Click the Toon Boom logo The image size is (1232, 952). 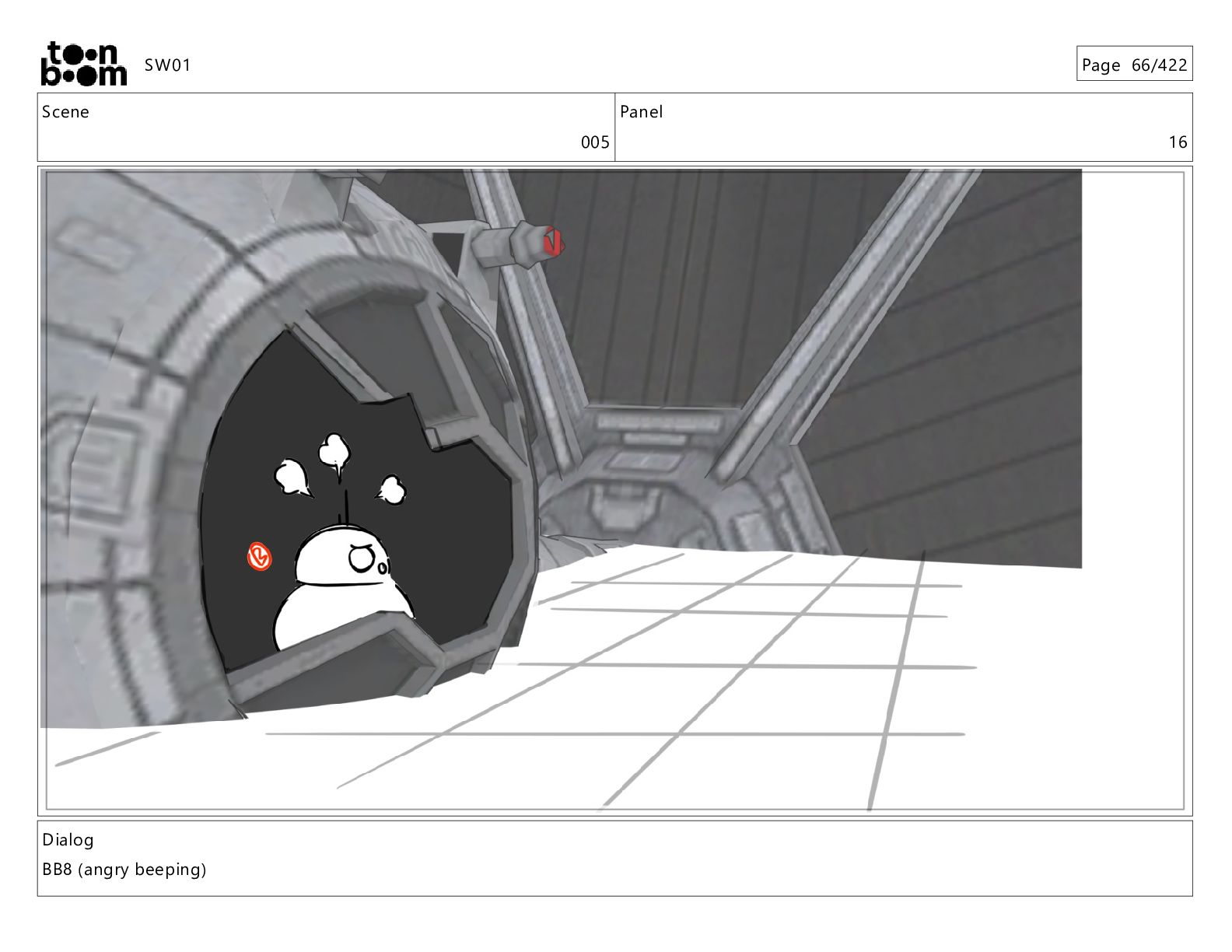coord(83,64)
